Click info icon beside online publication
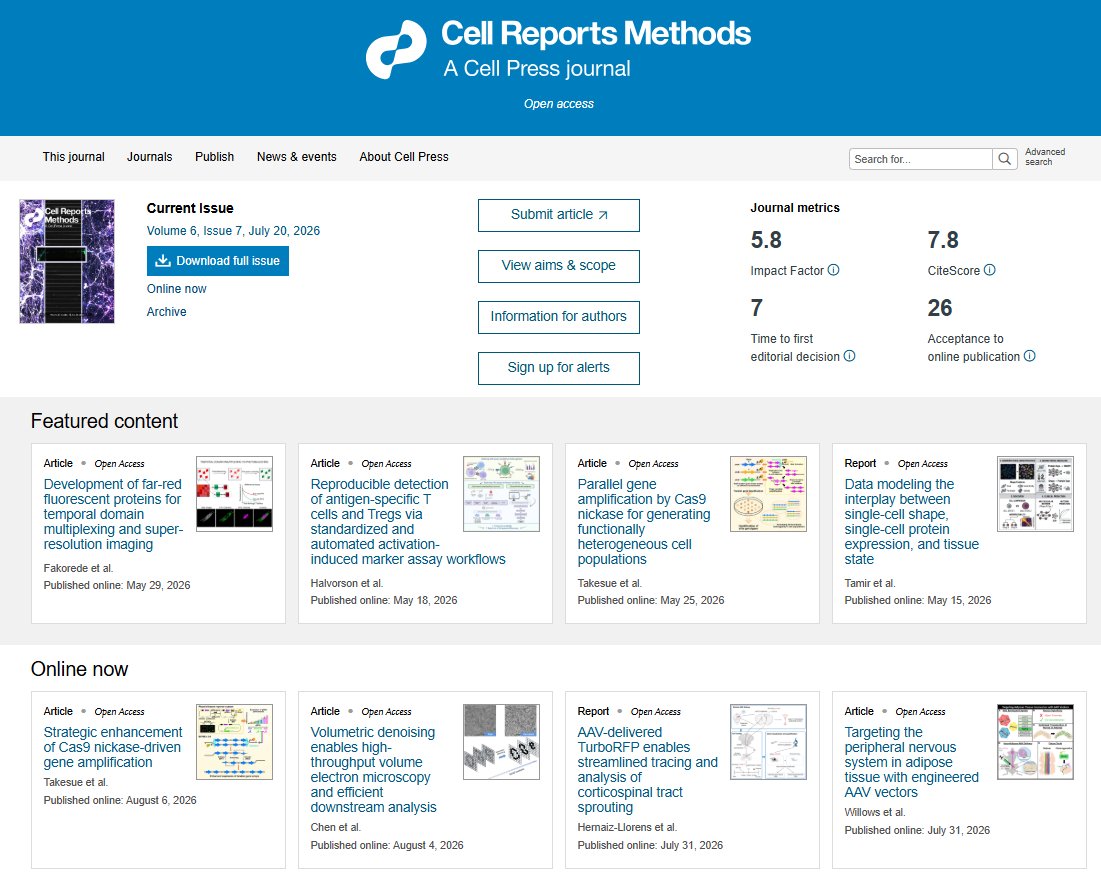 click(x=1029, y=356)
